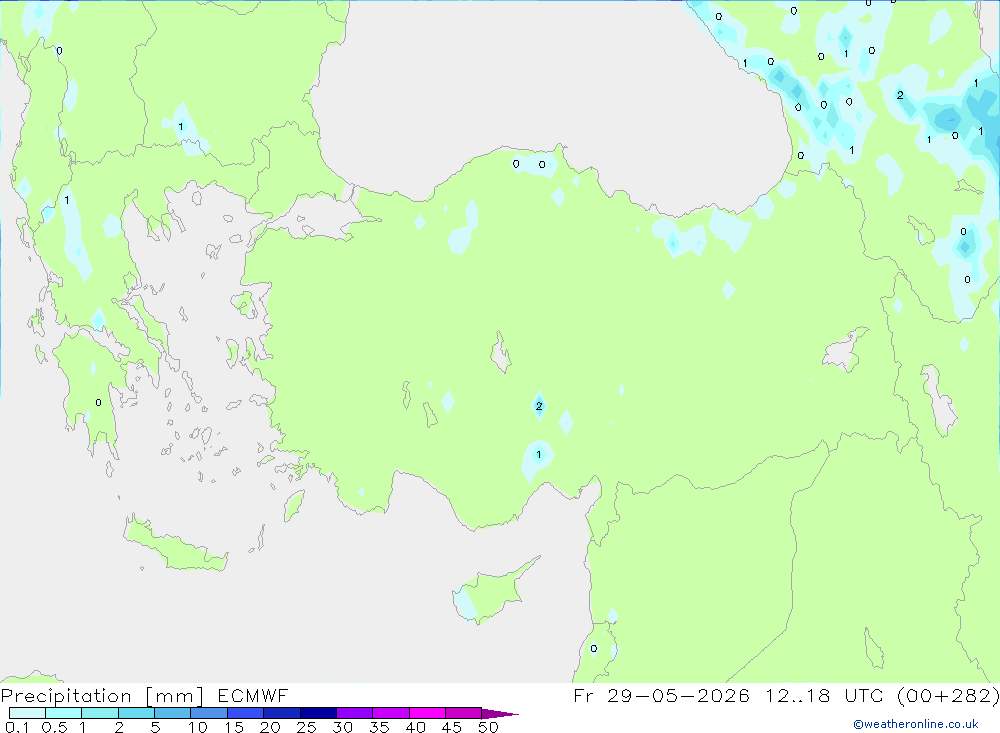Click the "Fr 29-05-2026" date text
The image size is (1000, 733).
[661, 696]
